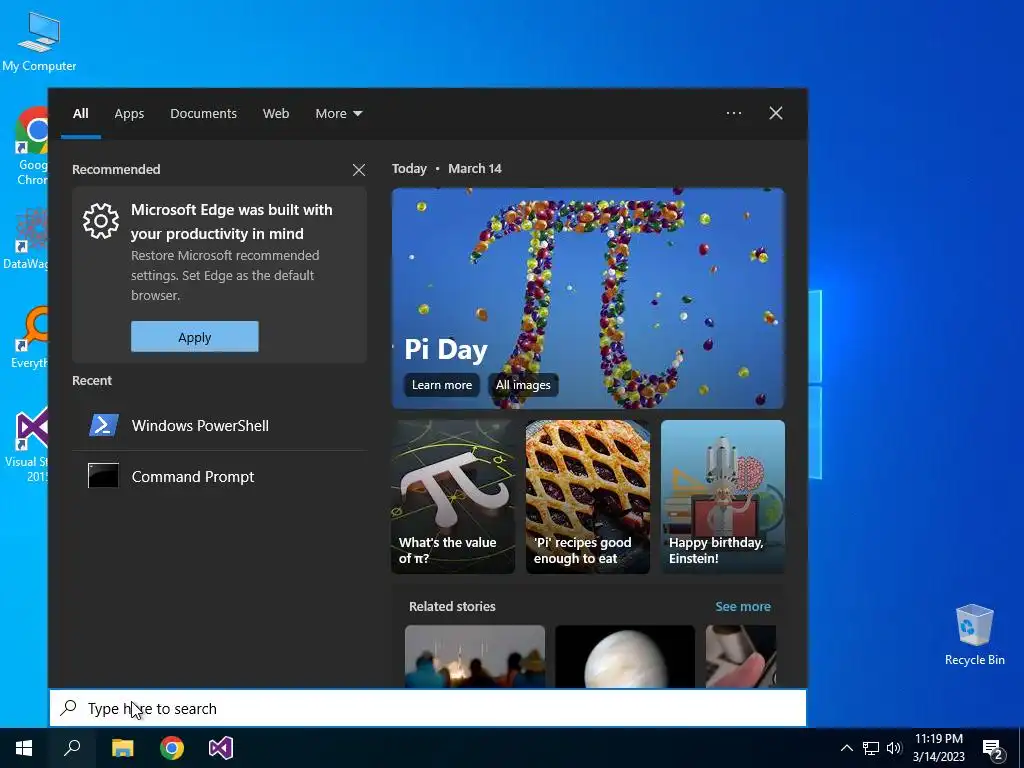The width and height of the screenshot is (1024, 768).
Task: Expand the More dropdown filter
Action: coord(338,114)
